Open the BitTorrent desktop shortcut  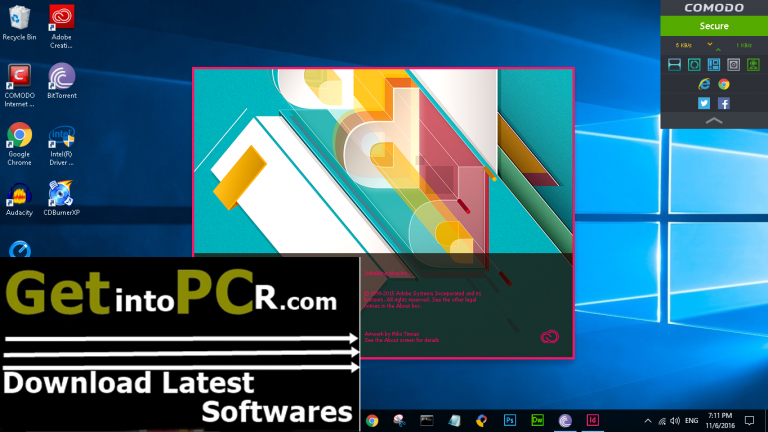pyautogui.click(x=62, y=81)
